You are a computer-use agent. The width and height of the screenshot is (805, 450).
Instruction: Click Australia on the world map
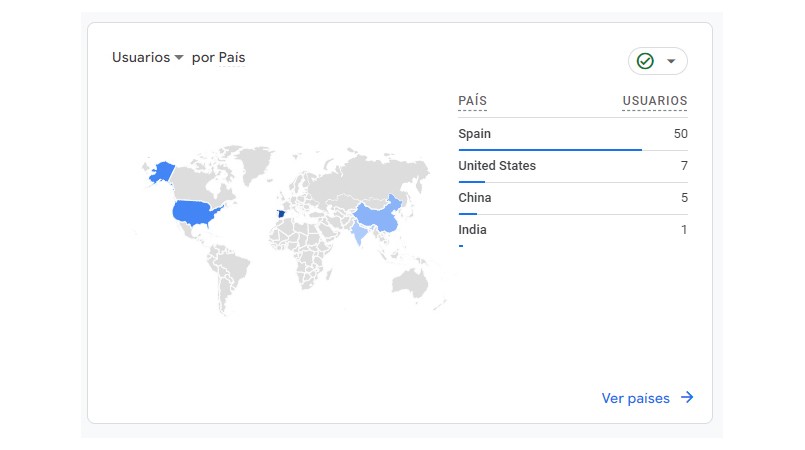point(411,283)
